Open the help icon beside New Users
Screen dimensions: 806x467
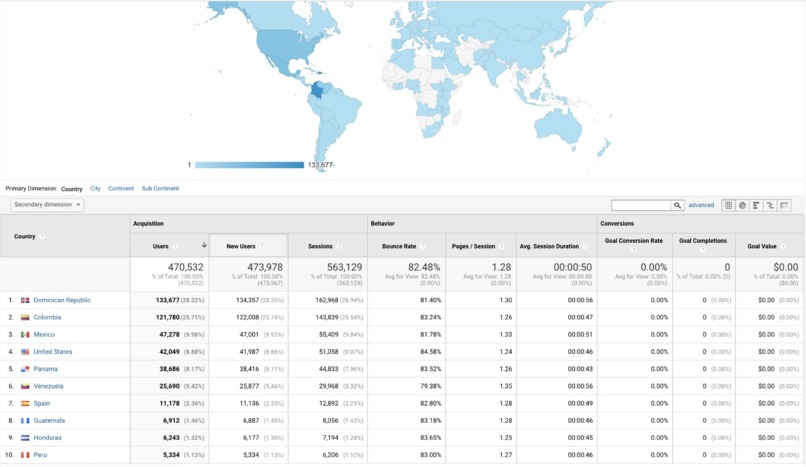262,246
